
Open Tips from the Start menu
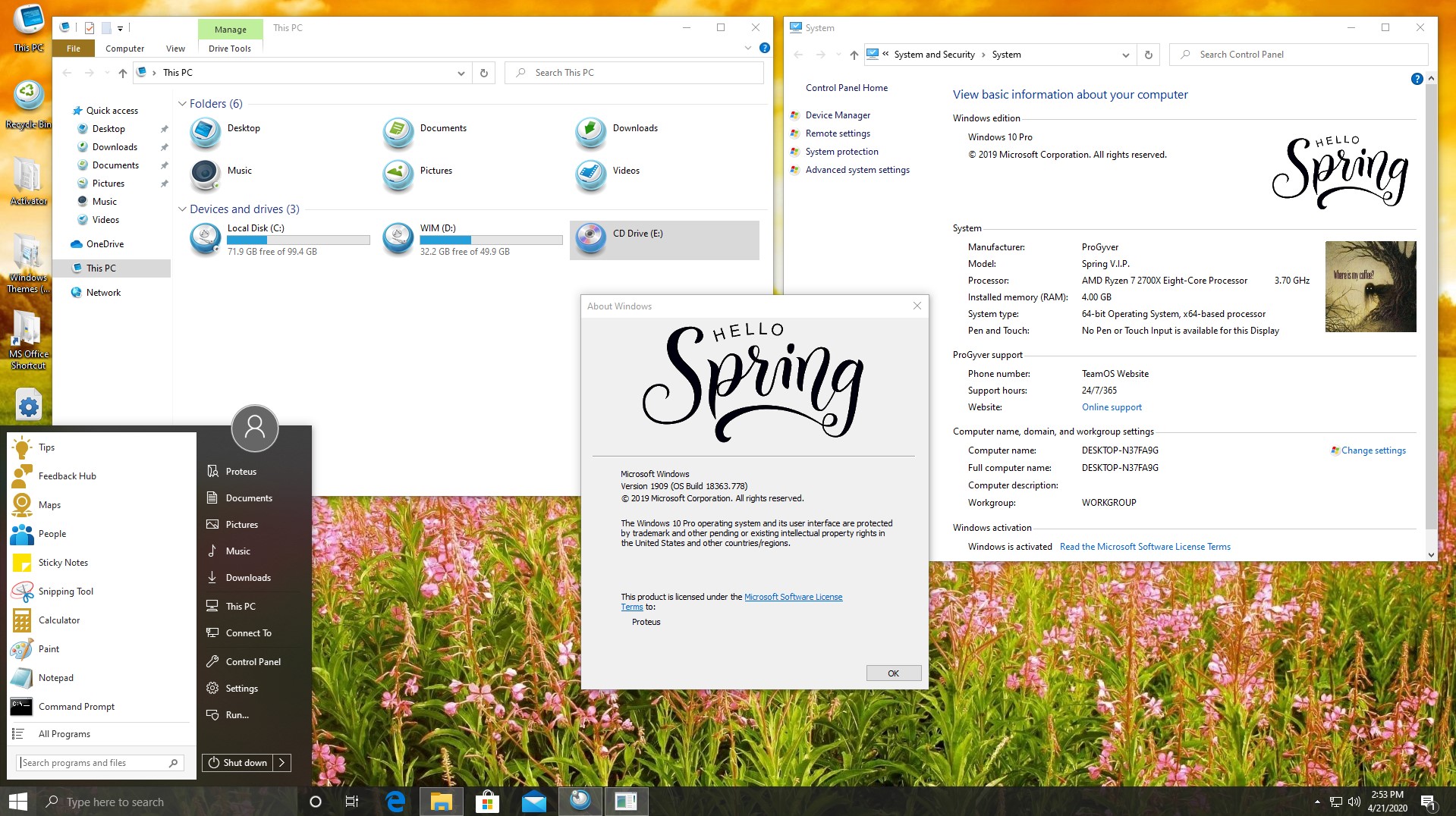tap(102, 447)
